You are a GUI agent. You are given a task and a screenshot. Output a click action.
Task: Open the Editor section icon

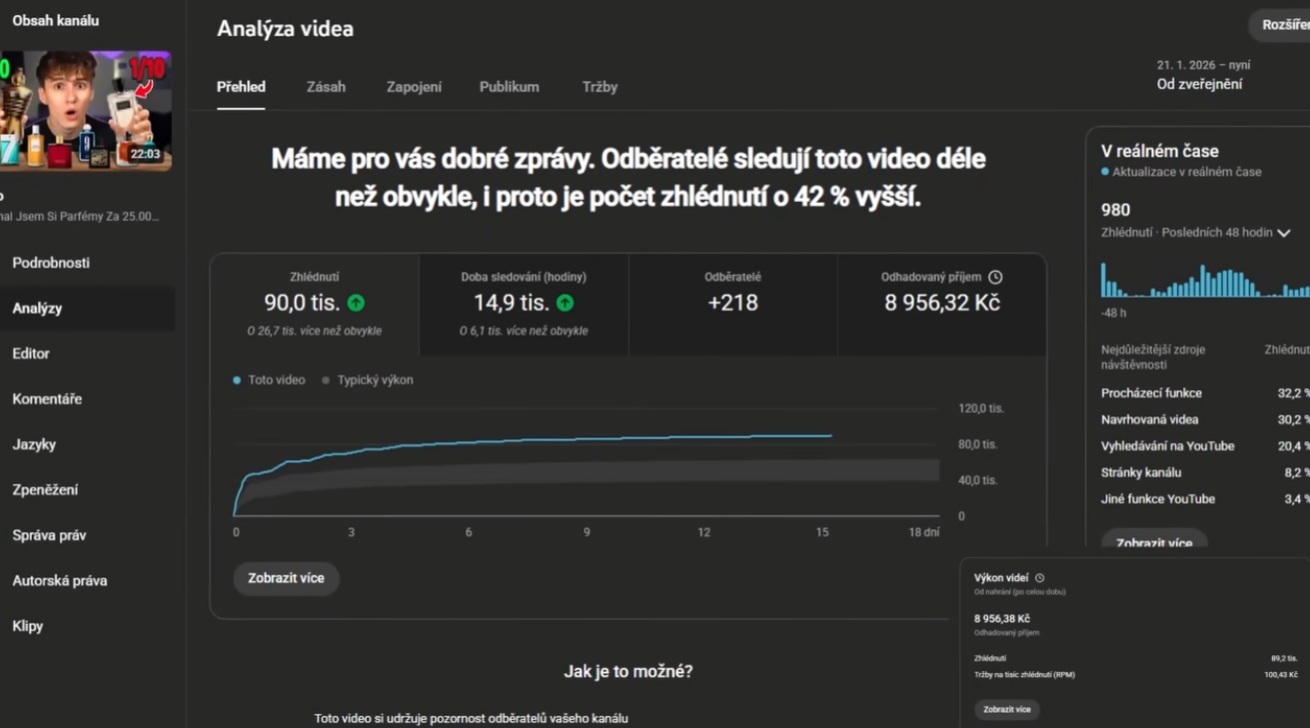30,353
